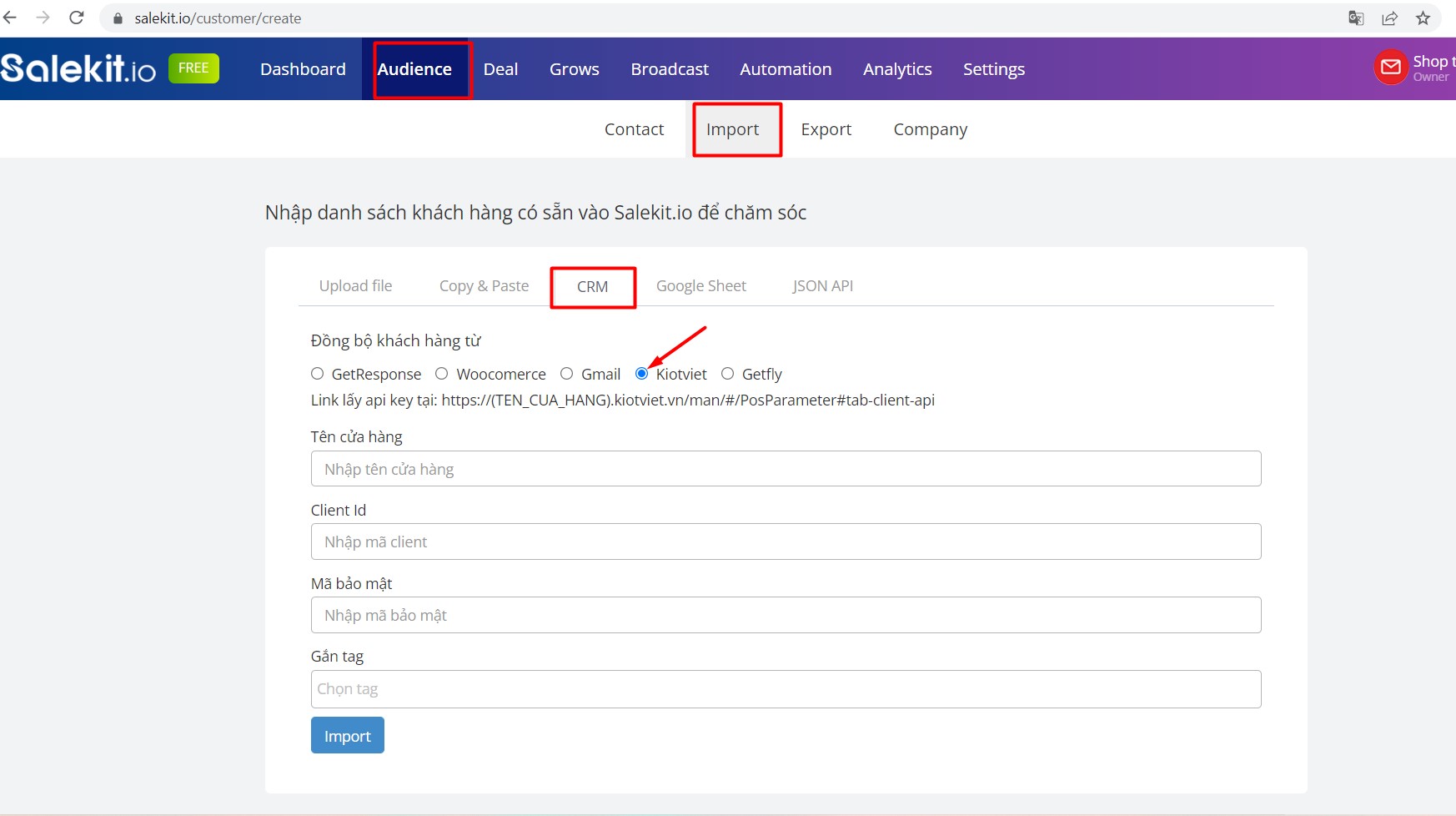Screen dimensions: 1456x816
Task: Click the share page icon
Action: click(1389, 18)
